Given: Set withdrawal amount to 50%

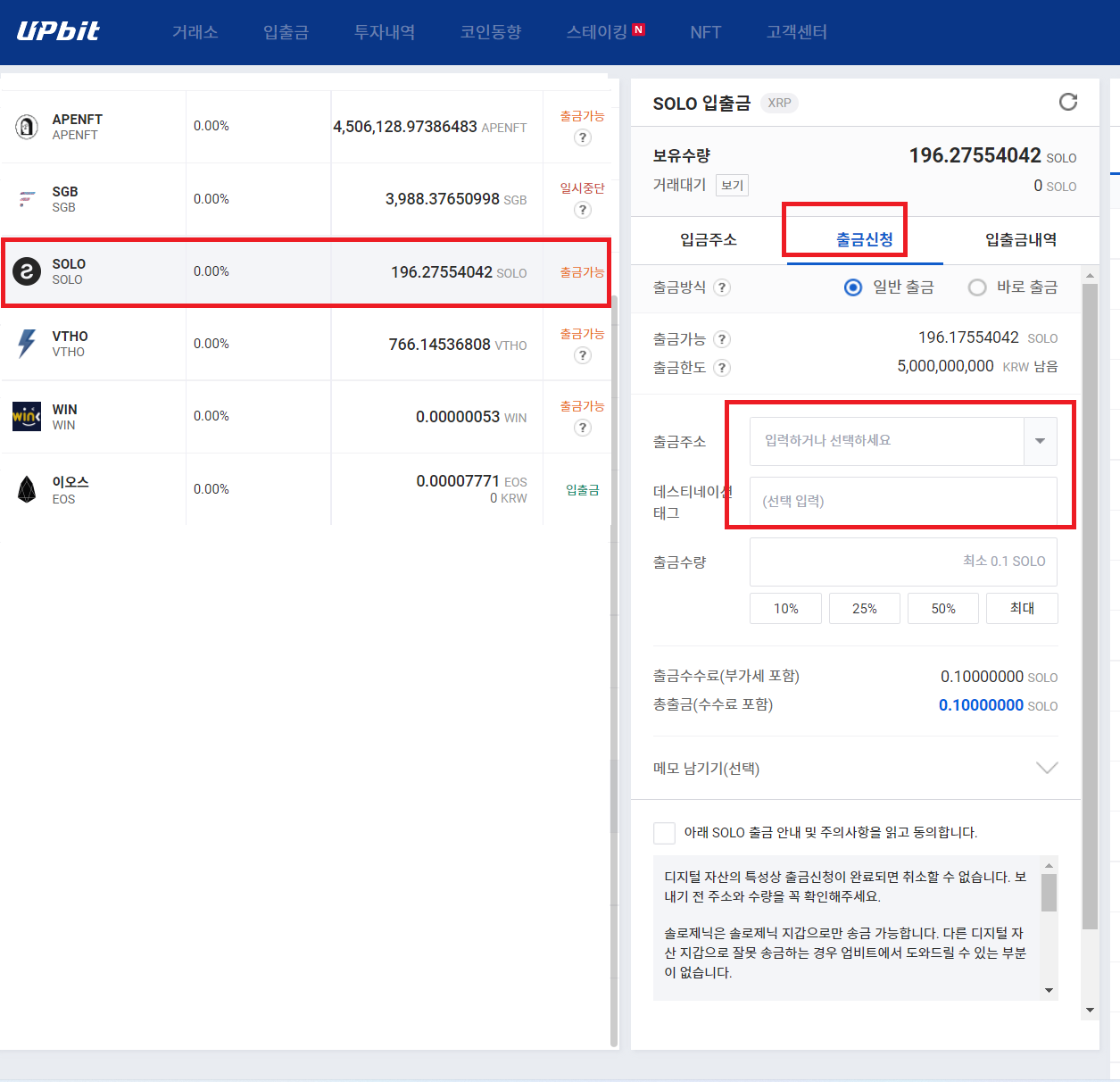Looking at the screenshot, I should (x=943, y=608).
